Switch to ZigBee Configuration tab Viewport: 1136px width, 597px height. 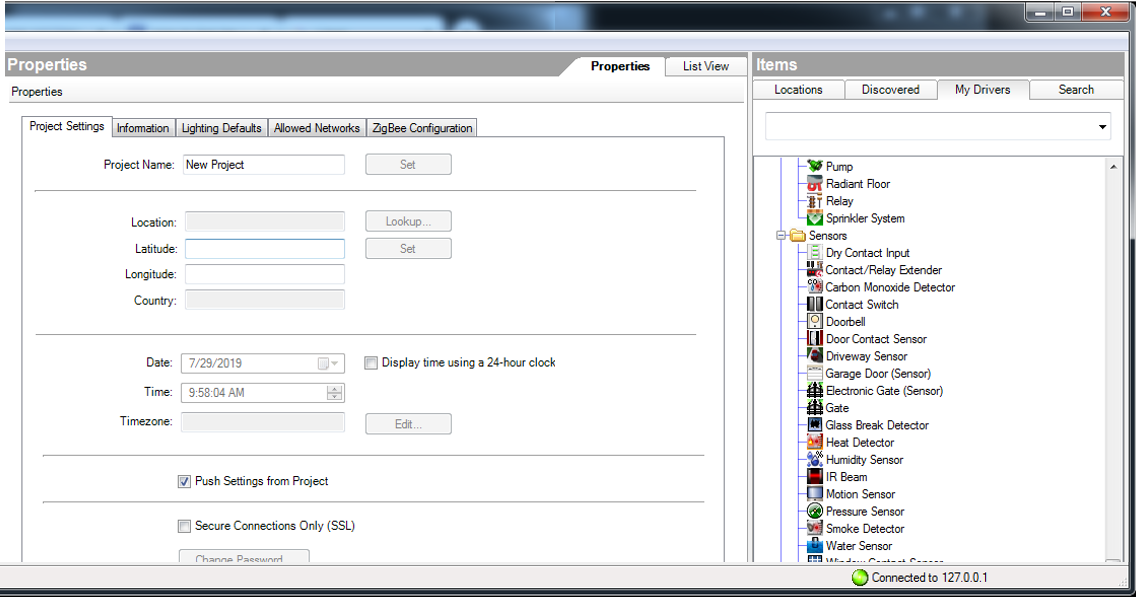(x=421, y=128)
